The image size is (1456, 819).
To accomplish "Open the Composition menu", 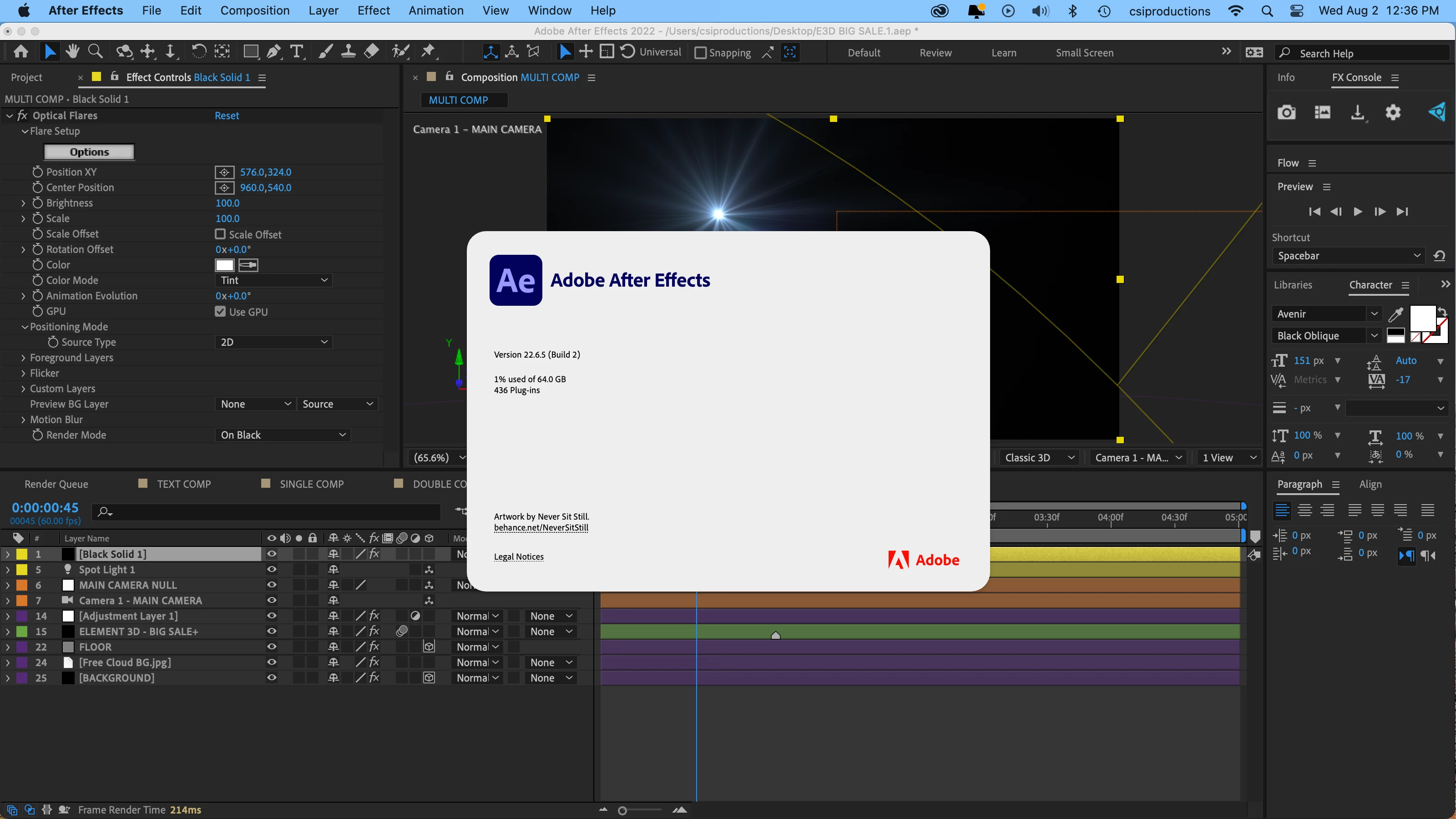I will click(254, 10).
